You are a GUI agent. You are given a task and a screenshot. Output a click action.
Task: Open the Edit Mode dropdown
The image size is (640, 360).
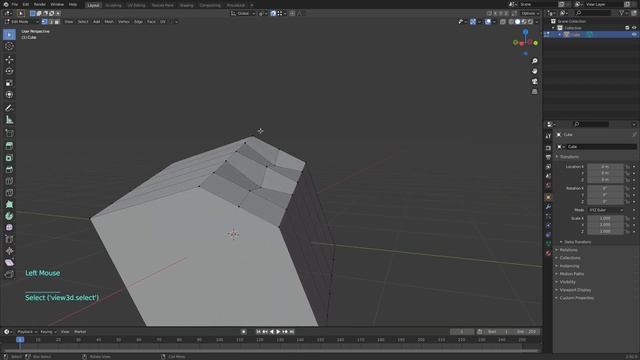(21, 22)
